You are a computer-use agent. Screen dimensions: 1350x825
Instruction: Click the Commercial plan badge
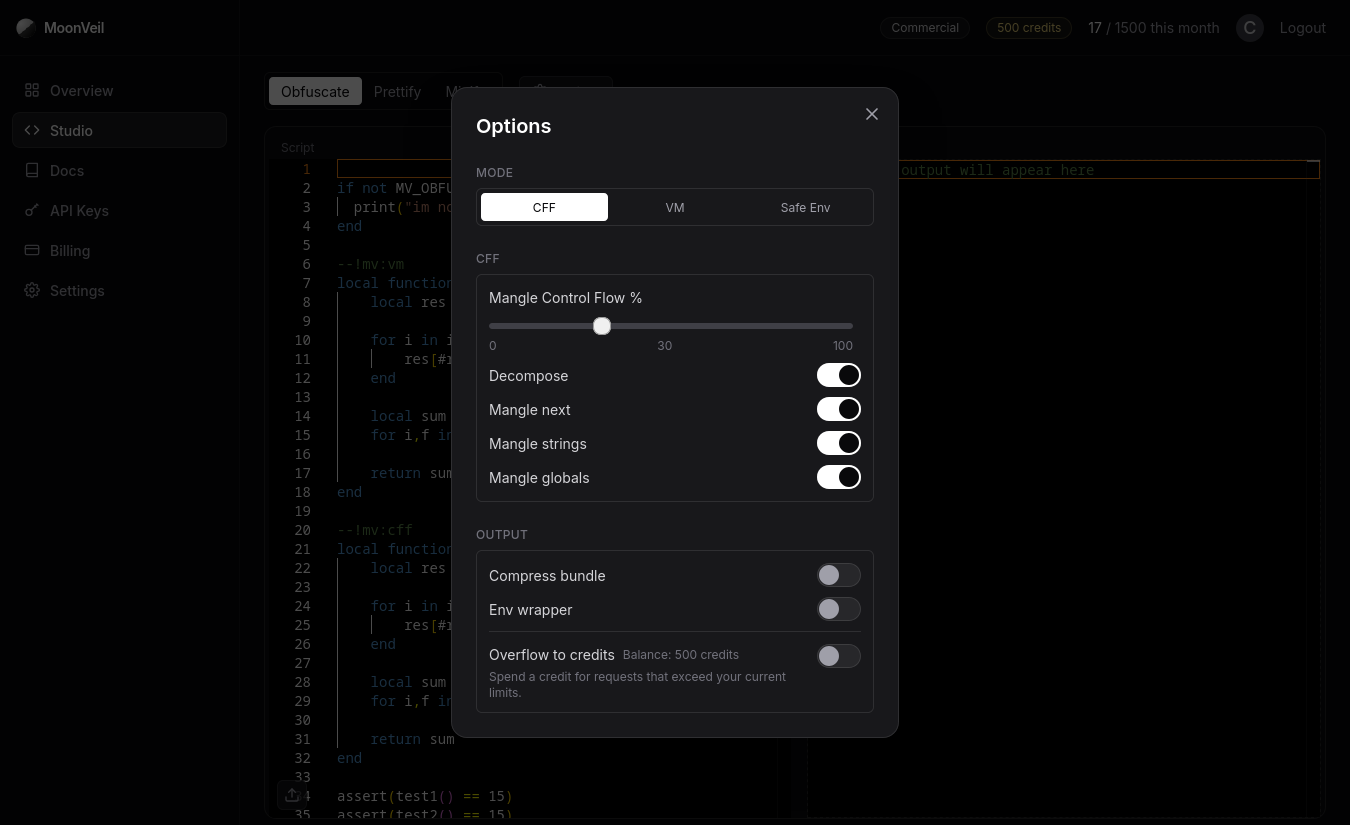coord(925,28)
